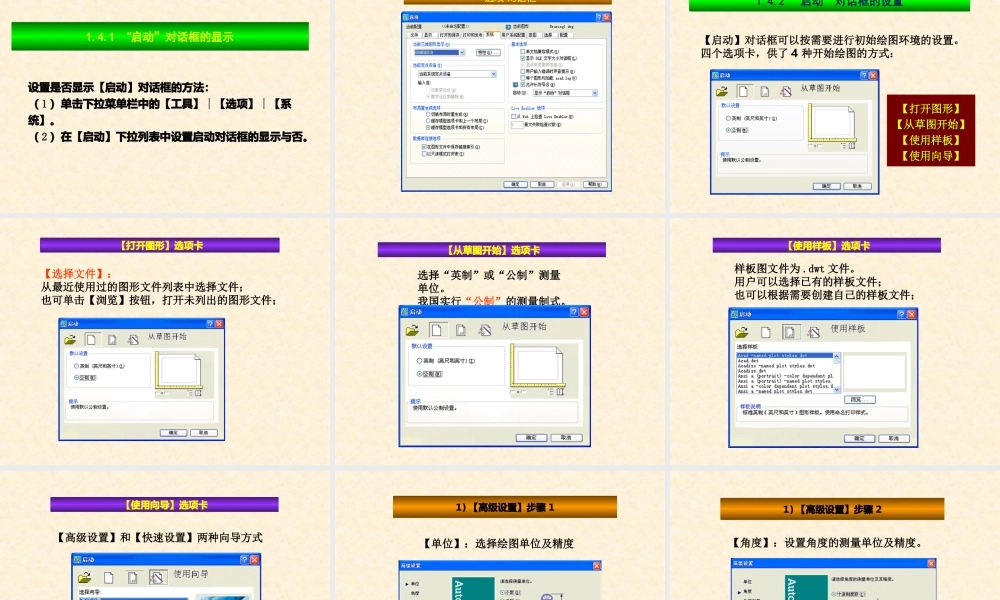The image size is (1000, 600).
Task: Click Open Drawing folder icon in 1.4.2 slide dialog
Action: [722, 91]
